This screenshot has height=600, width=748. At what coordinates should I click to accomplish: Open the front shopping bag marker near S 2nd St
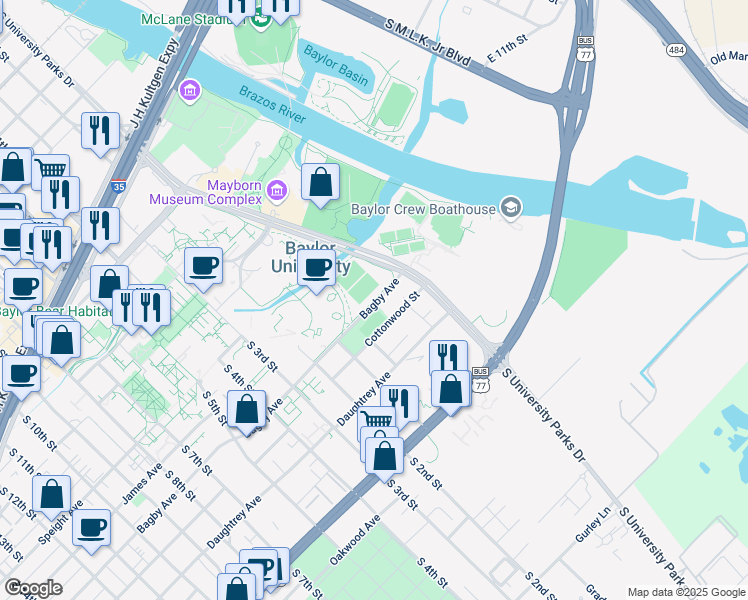point(384,459)
